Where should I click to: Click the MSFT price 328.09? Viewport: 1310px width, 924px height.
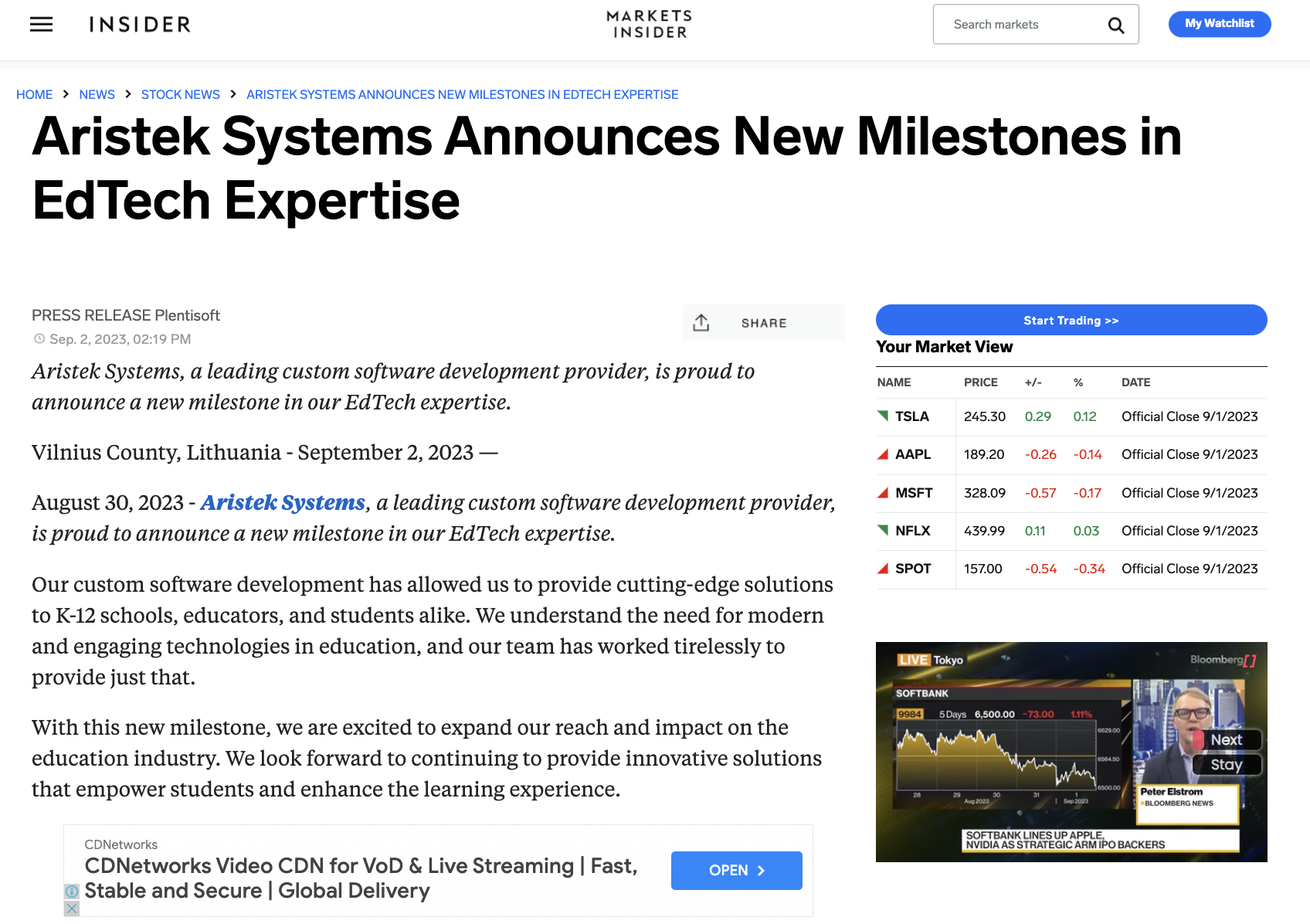[985, 493]
